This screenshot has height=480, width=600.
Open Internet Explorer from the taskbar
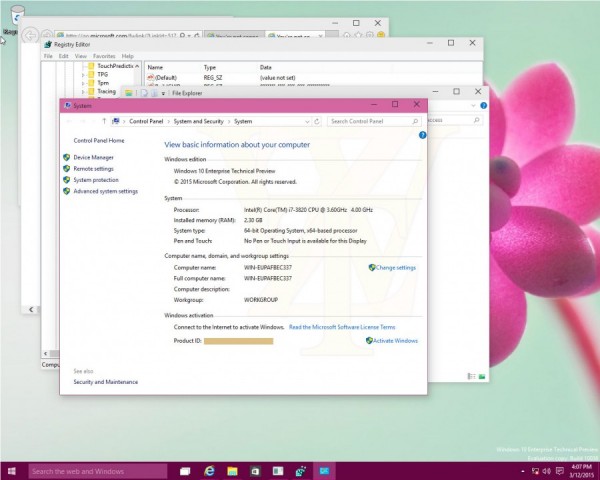pos(210,470)
